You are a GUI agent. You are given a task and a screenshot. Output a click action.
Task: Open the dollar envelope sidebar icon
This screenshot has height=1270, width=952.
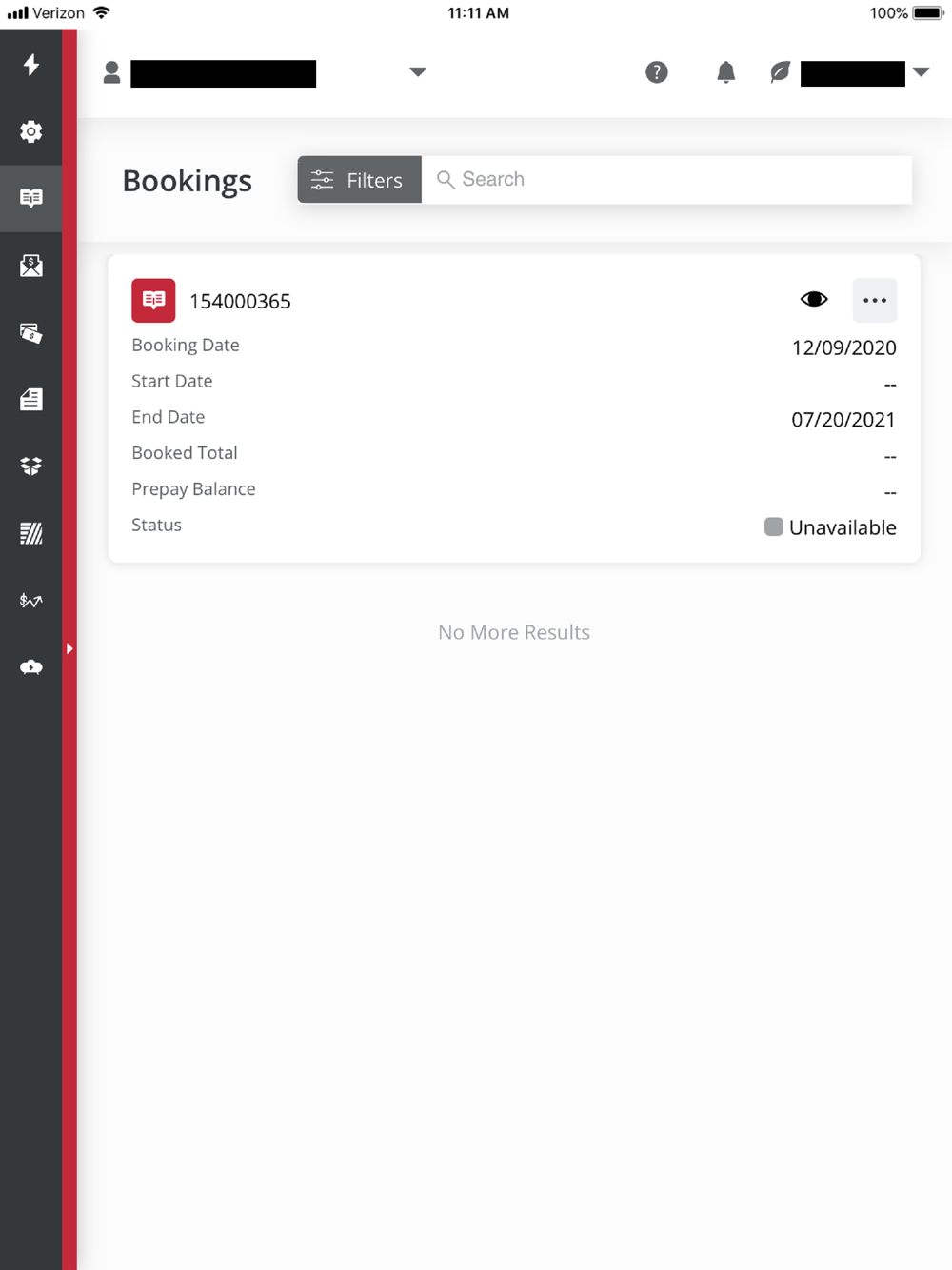click(31, 266)
